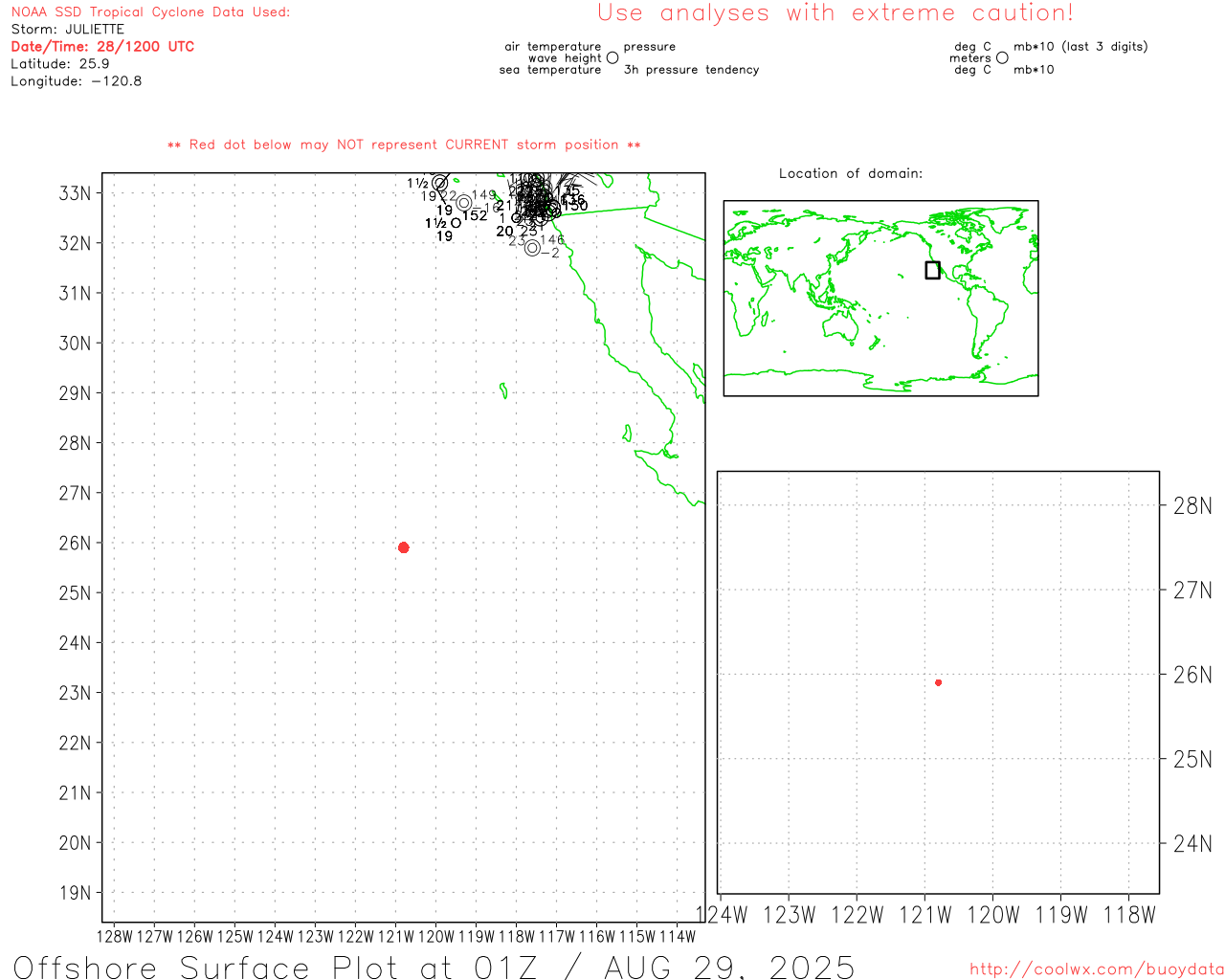Click the 'Latitude: 25.9' value
1225x980 pixels.
coord(59,64)
